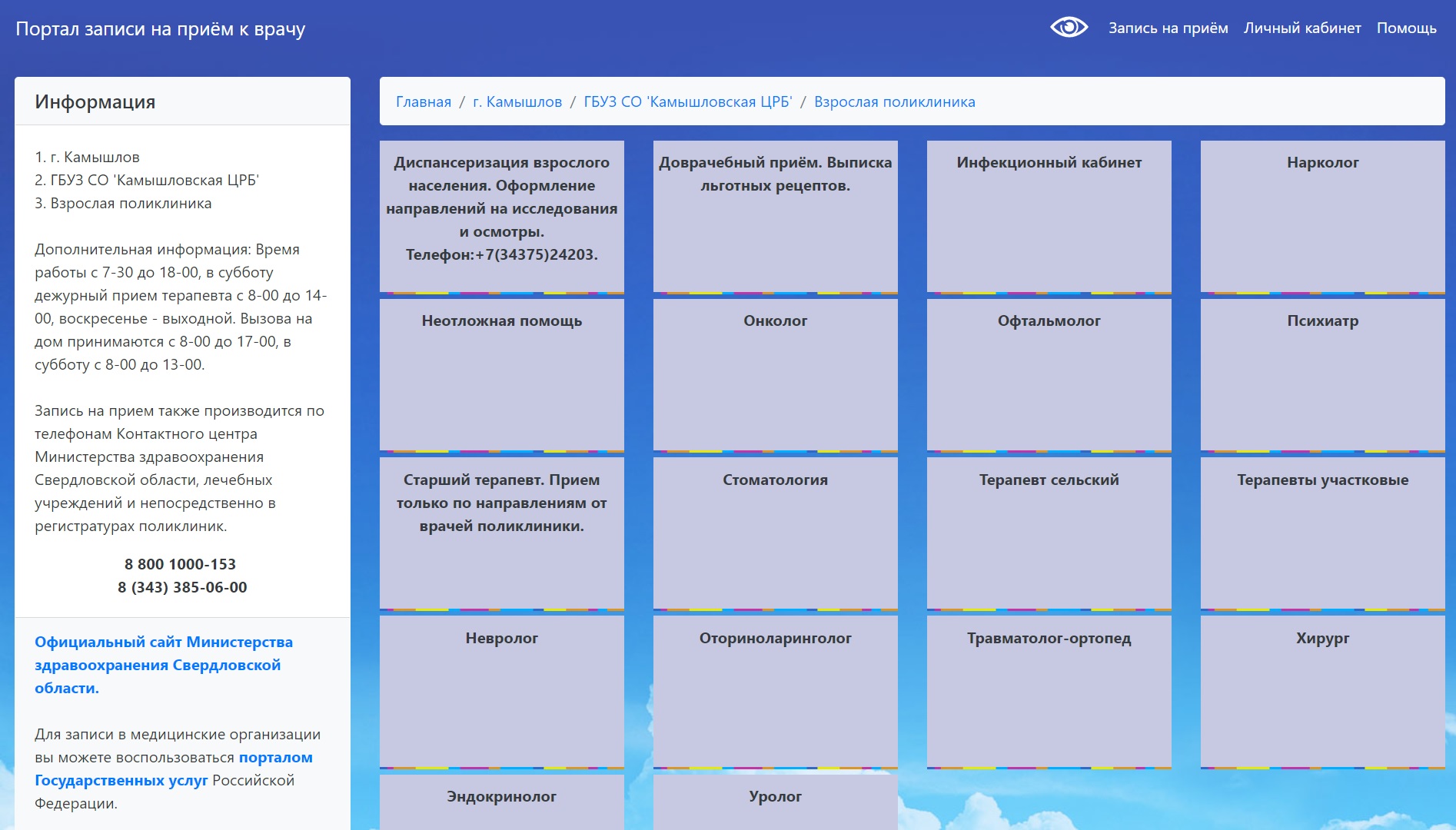Go to ГБУЗ СО 'Камышловская ЦРБ' breadcrumb
This screenshot has width=1456, height=830.
click(687, 102)
